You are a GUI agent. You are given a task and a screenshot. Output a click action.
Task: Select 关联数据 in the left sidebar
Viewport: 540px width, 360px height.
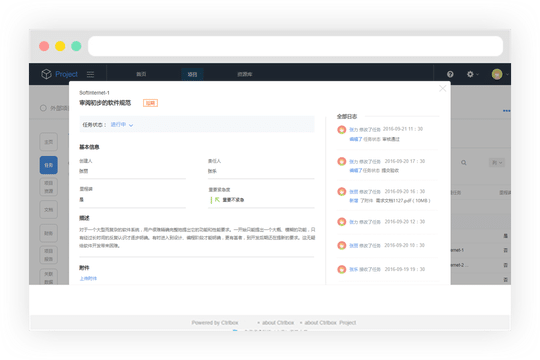pyautogui.click(x=49, y=277)
